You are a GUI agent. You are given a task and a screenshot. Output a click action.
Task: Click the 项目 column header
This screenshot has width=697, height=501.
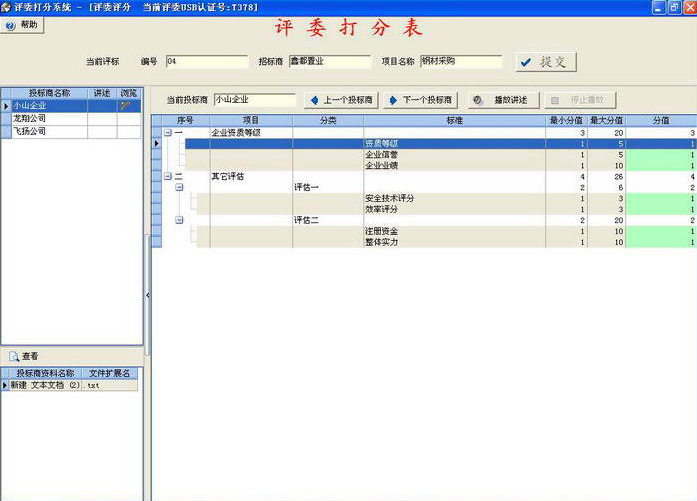coord(251,120)
